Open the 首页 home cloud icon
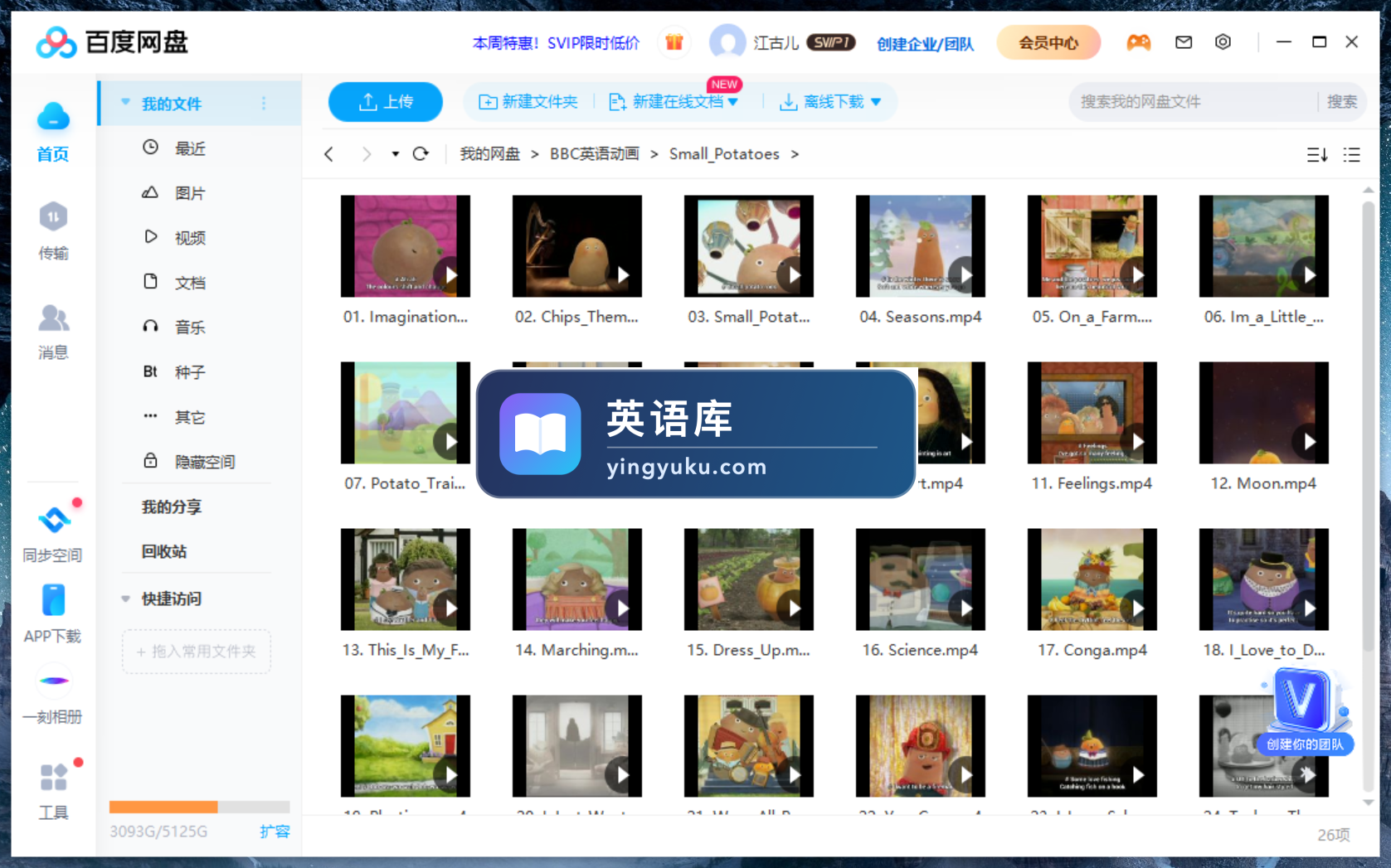Viewport: 1391px width, 868px height. [53, 117]
